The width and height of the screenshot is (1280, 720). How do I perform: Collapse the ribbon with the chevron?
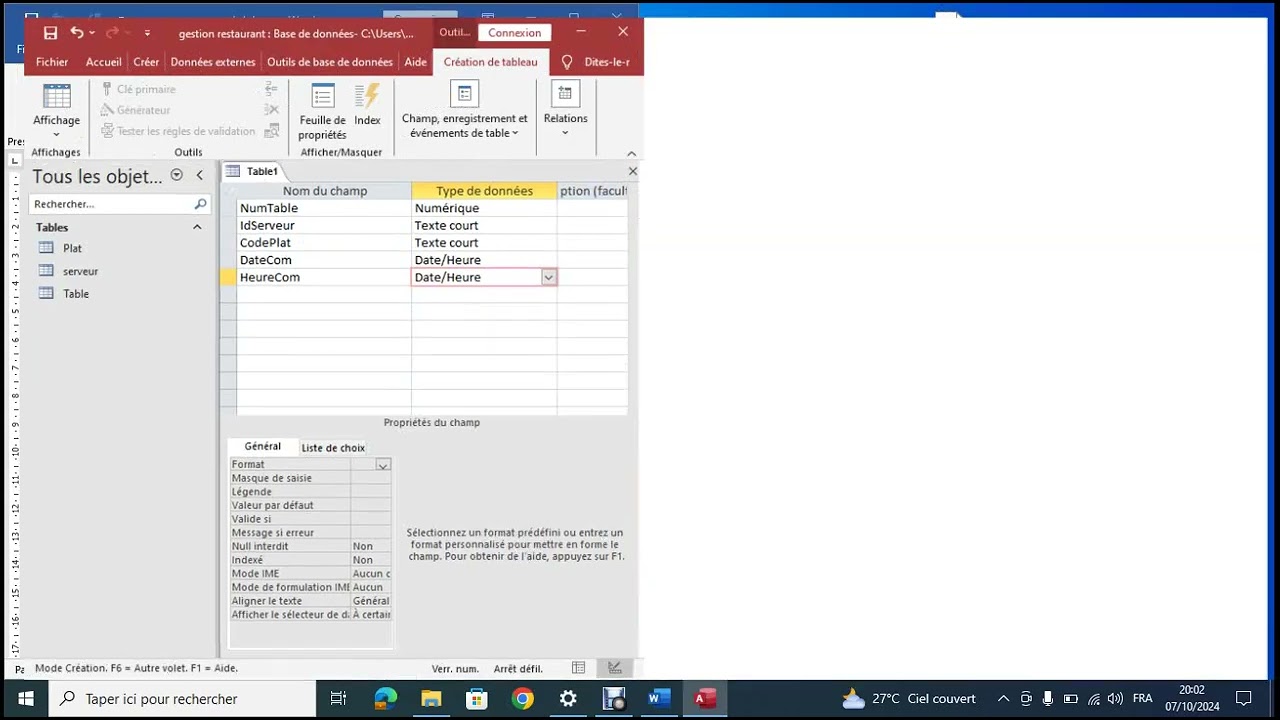pyautogui.click(x=631, y=153)
